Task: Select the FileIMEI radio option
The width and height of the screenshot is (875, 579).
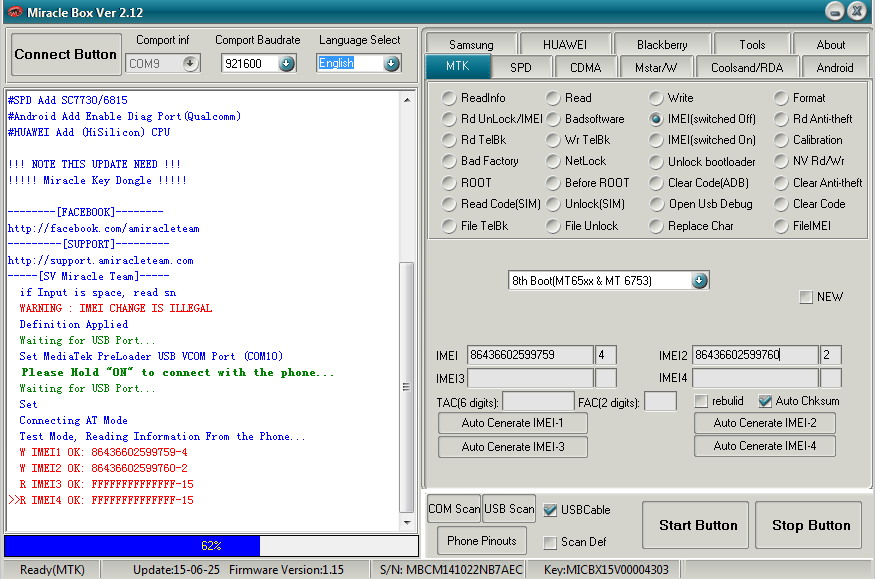Action: coord(781,226)
